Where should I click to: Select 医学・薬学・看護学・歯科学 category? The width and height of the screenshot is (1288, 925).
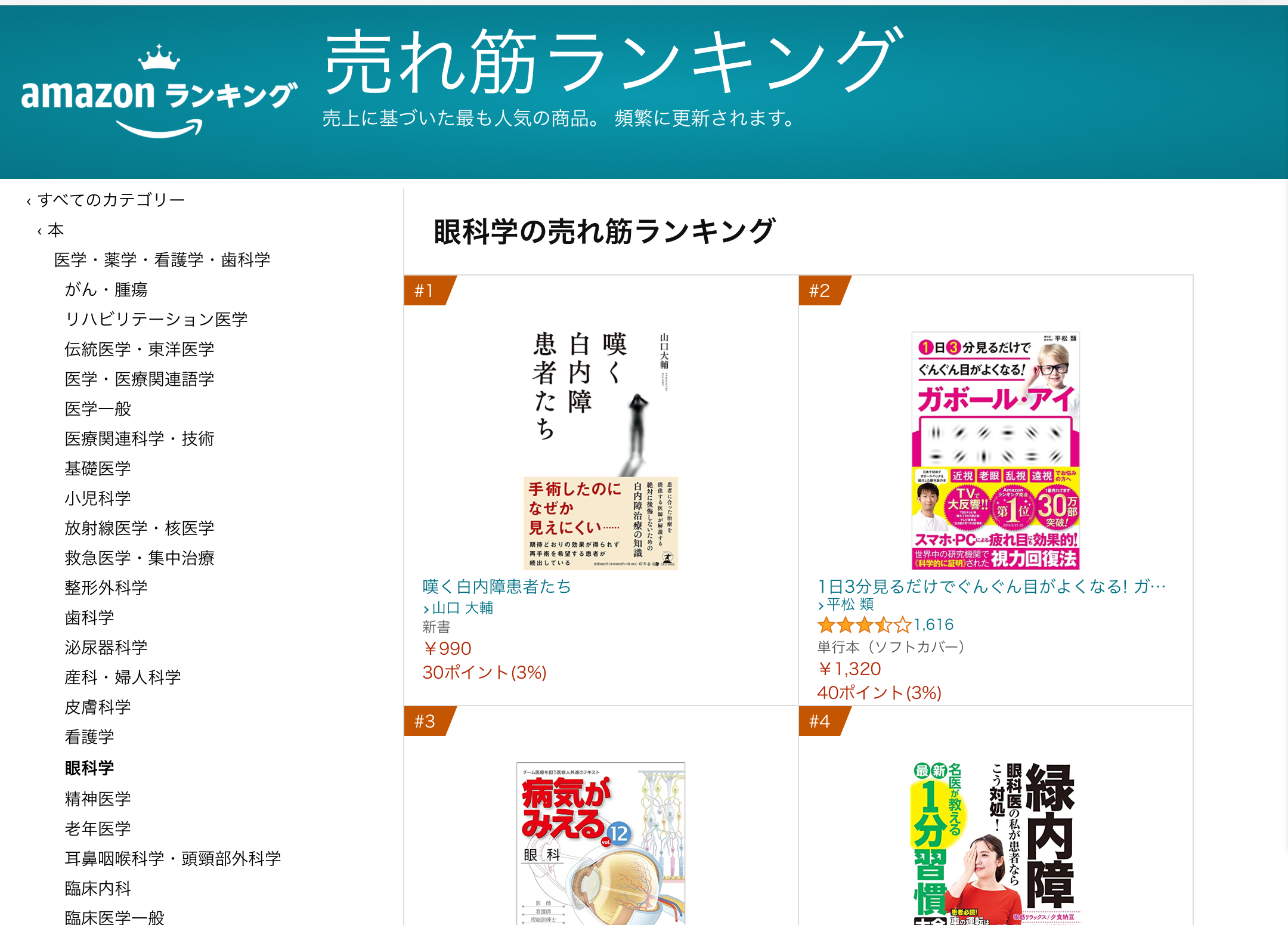[162, 260]
